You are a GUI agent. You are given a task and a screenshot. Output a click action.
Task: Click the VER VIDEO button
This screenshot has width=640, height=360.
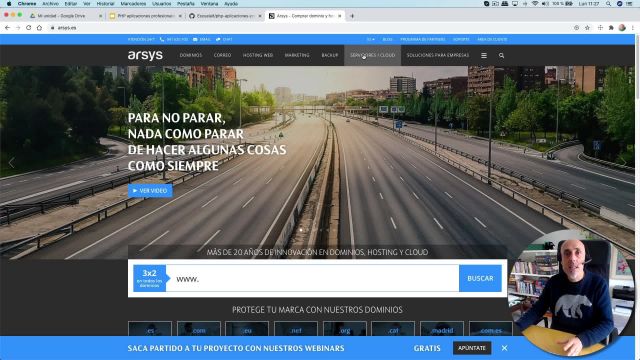pos(150,191)
